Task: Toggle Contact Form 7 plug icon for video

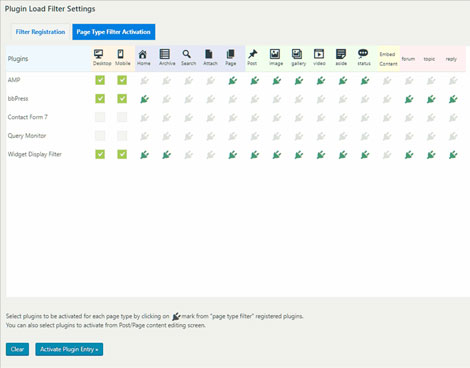Action: 321,118
